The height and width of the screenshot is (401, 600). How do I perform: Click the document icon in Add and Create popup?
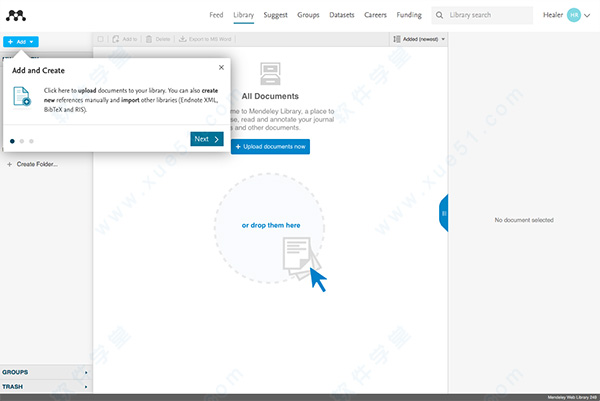(x=22, y=96)
